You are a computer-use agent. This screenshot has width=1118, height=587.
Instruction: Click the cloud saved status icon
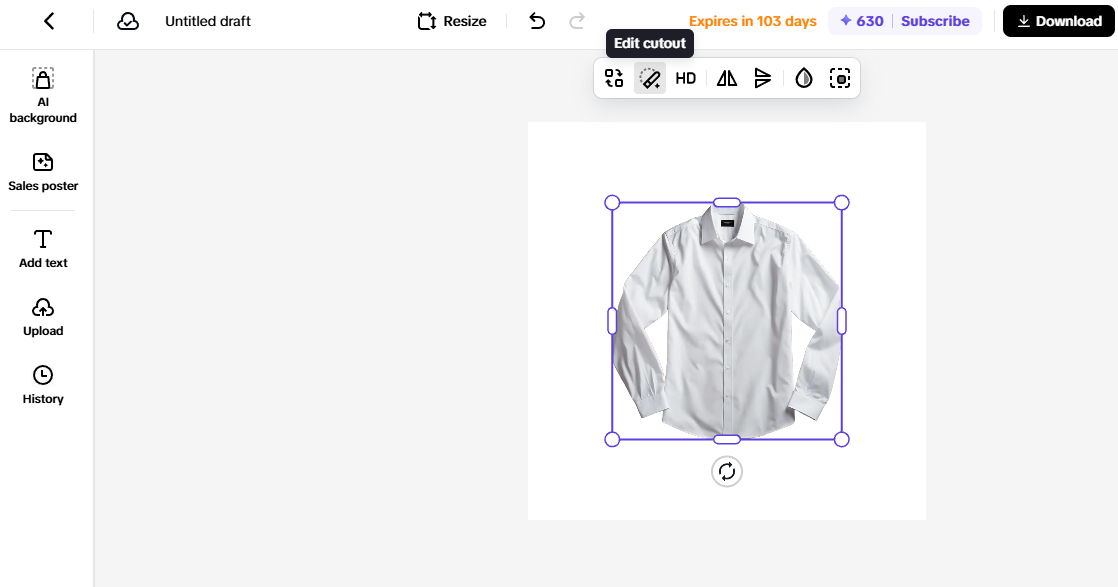pos(128,21)
